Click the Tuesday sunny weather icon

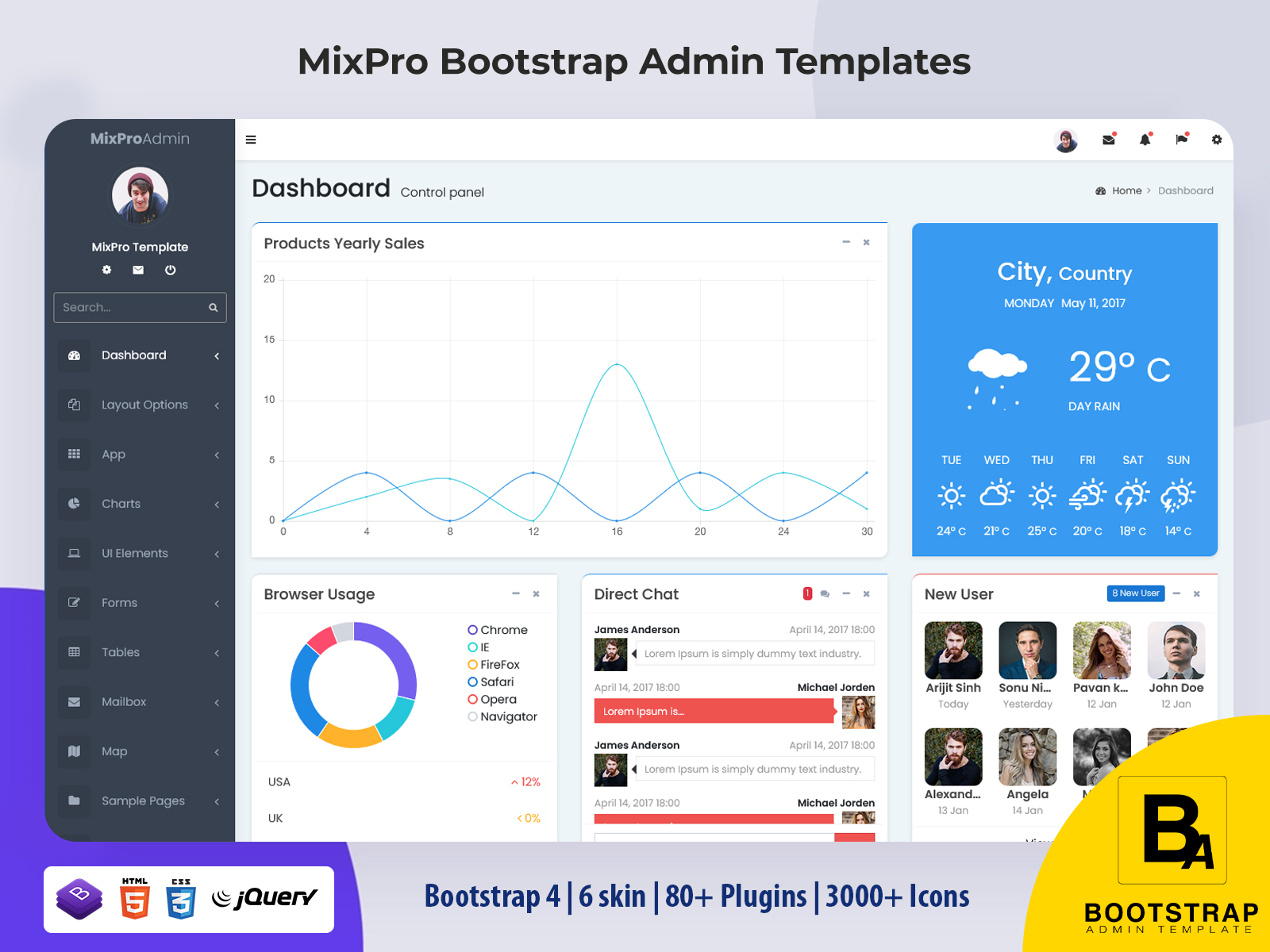[952, 497]
